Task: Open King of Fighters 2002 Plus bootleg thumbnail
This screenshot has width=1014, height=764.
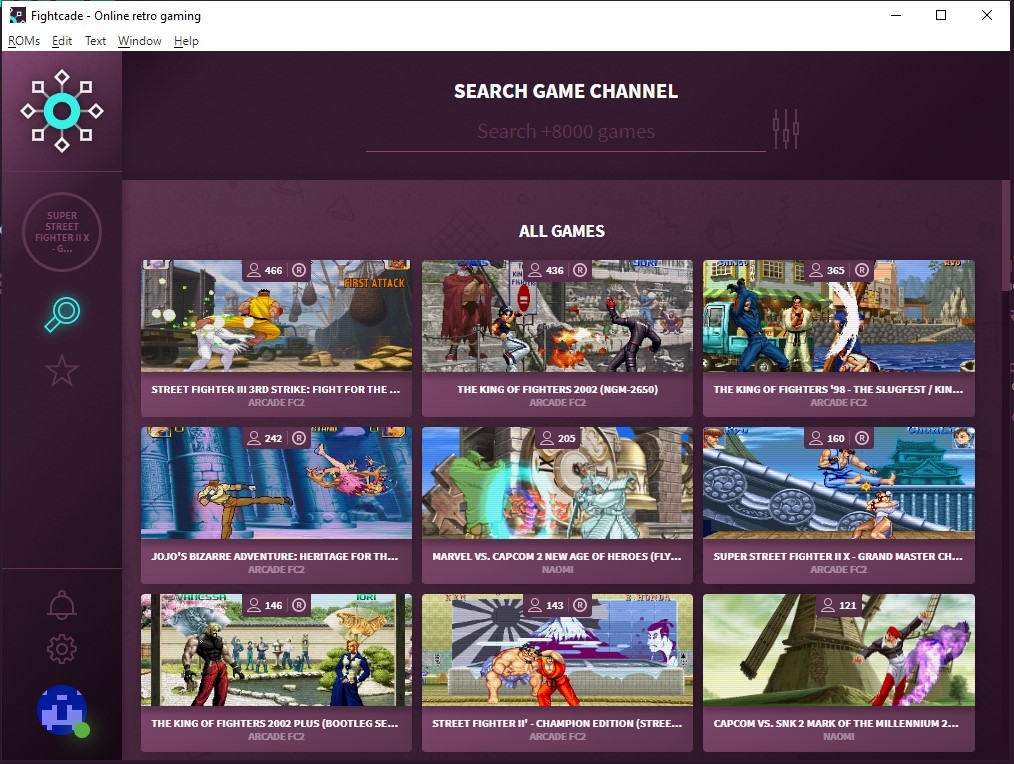Action: coord(276,650)
